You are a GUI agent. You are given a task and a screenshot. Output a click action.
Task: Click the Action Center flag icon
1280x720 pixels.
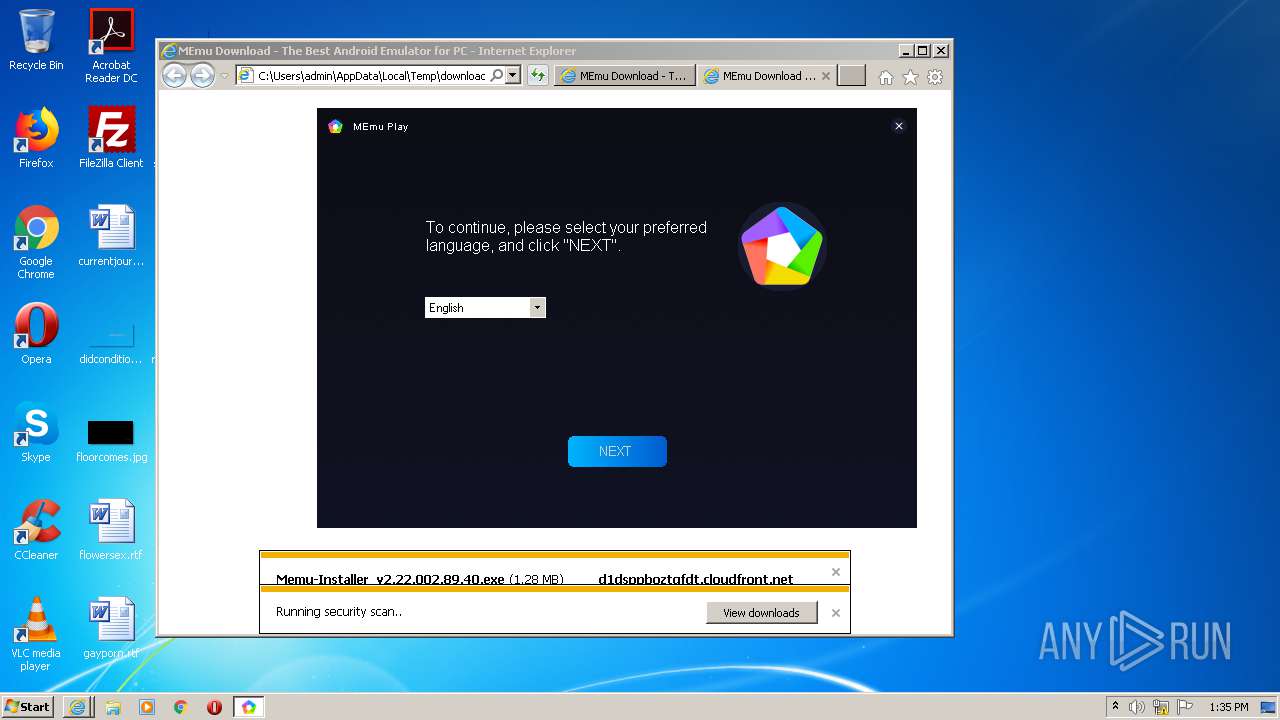click(1185, 707)
